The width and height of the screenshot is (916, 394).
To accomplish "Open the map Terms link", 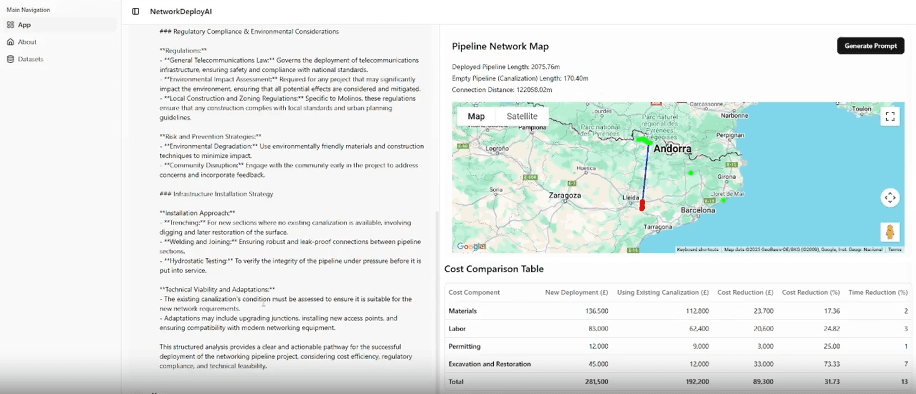I will (894, 250).
